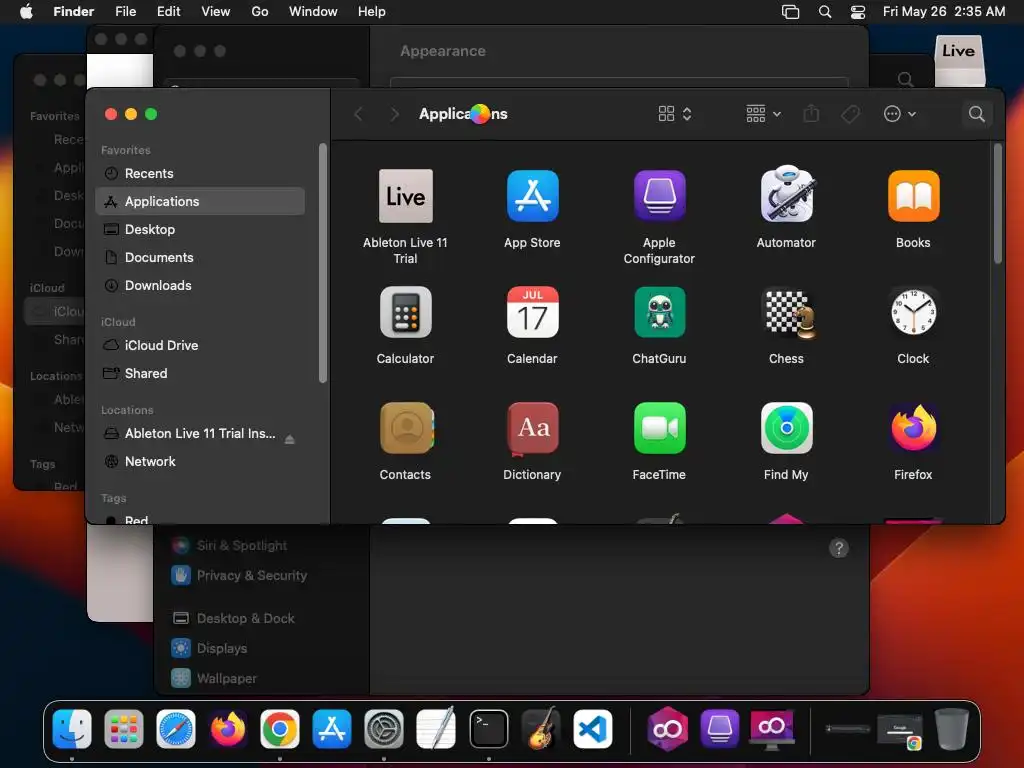Select the Calendar app icon
Image resolution: width=1024 pixels, height=768 pixels.
point(532,312)
